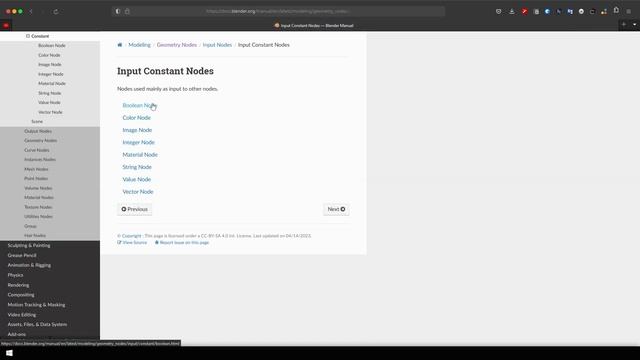
Task: Click the shield icon in browser toolbar
Action: (x=498, y=11)
